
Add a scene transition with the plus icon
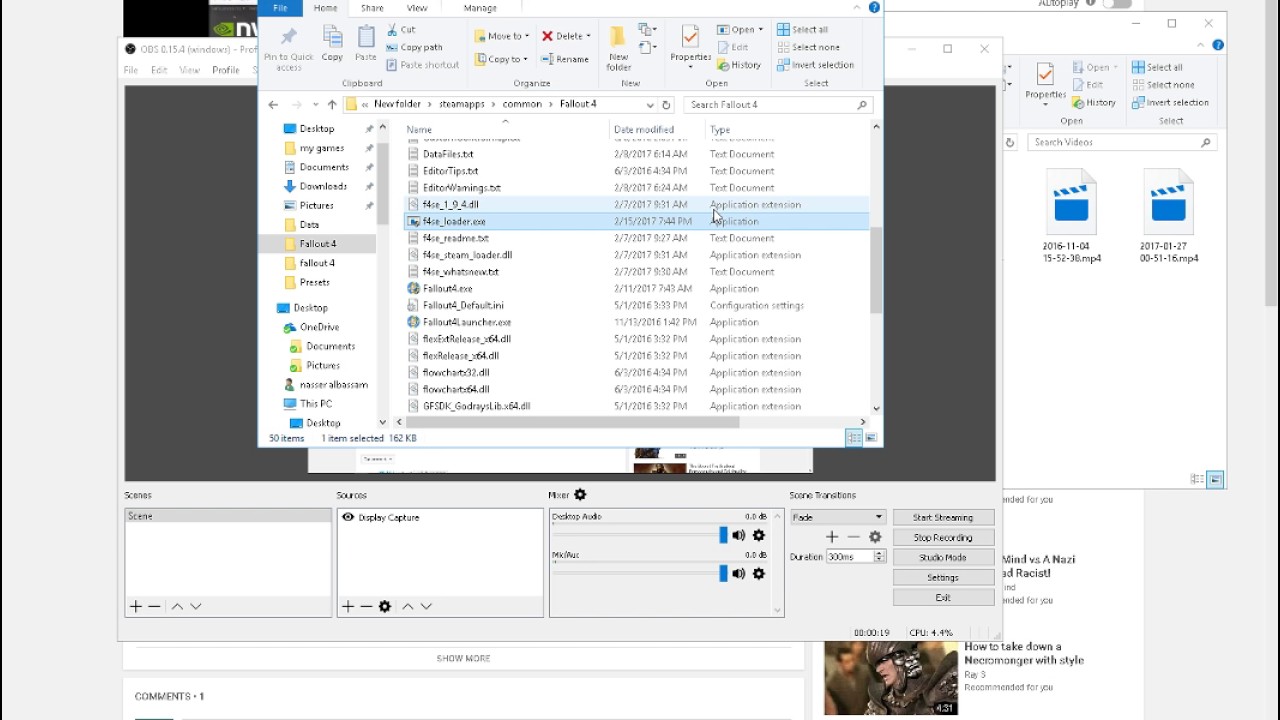(832, 537)
